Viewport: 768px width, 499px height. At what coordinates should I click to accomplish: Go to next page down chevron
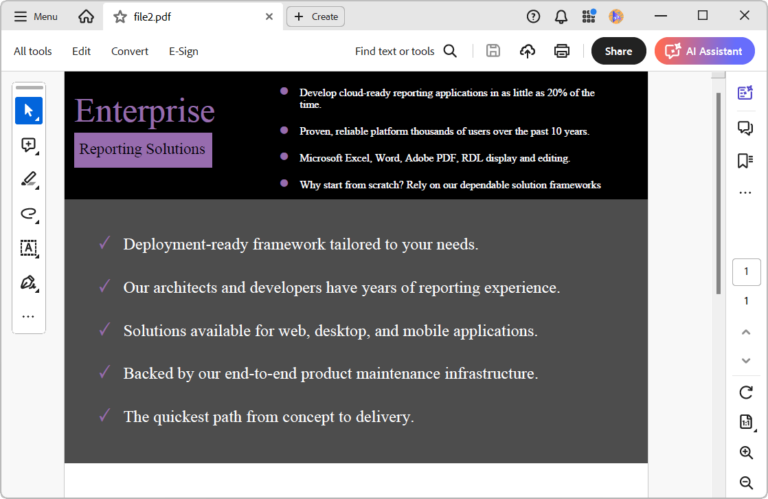pyautogui.click(x=745, y=361)
